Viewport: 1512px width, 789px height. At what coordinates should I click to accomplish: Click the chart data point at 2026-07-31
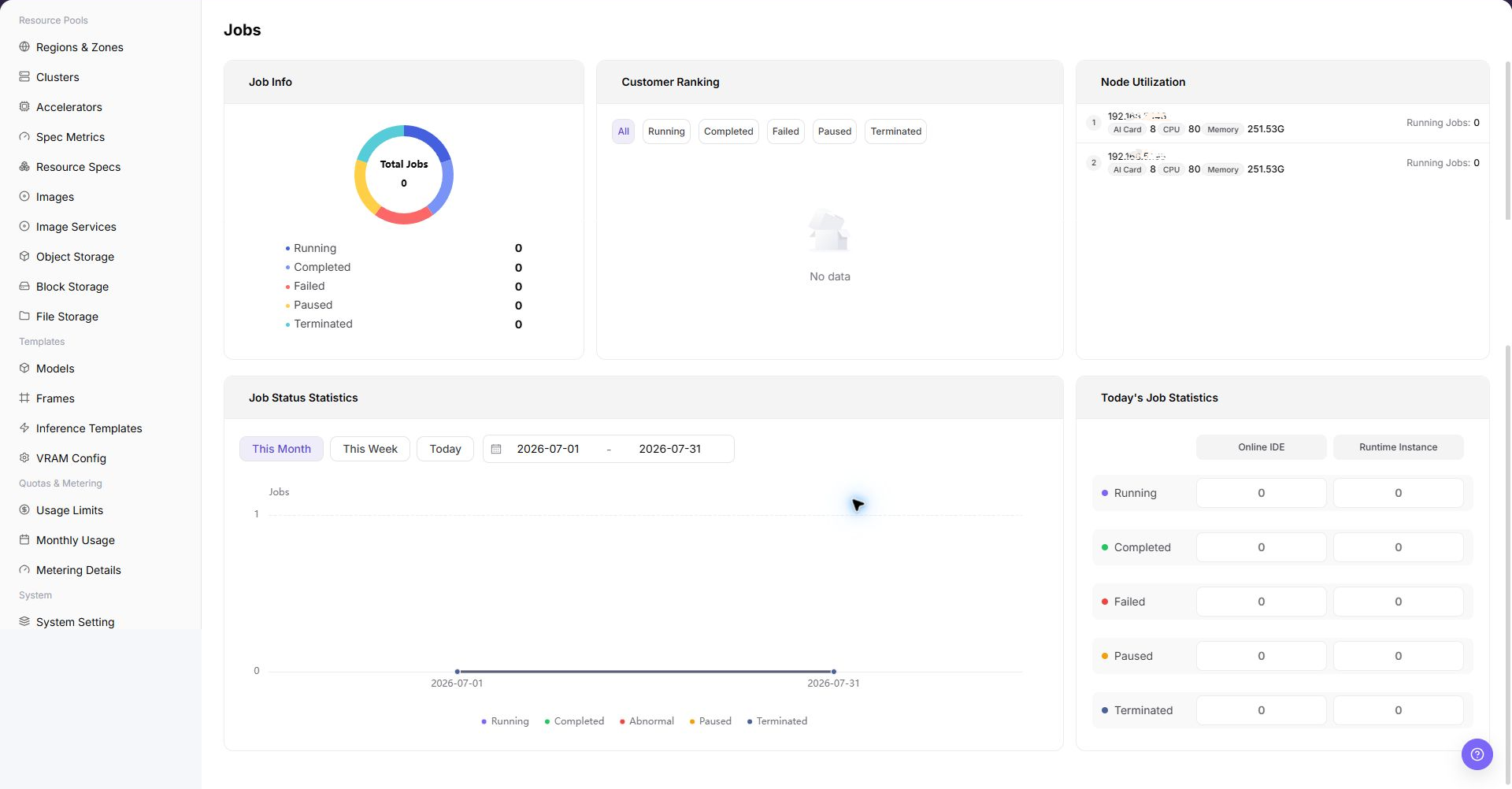pyautogui.click(x=834, y=672)
